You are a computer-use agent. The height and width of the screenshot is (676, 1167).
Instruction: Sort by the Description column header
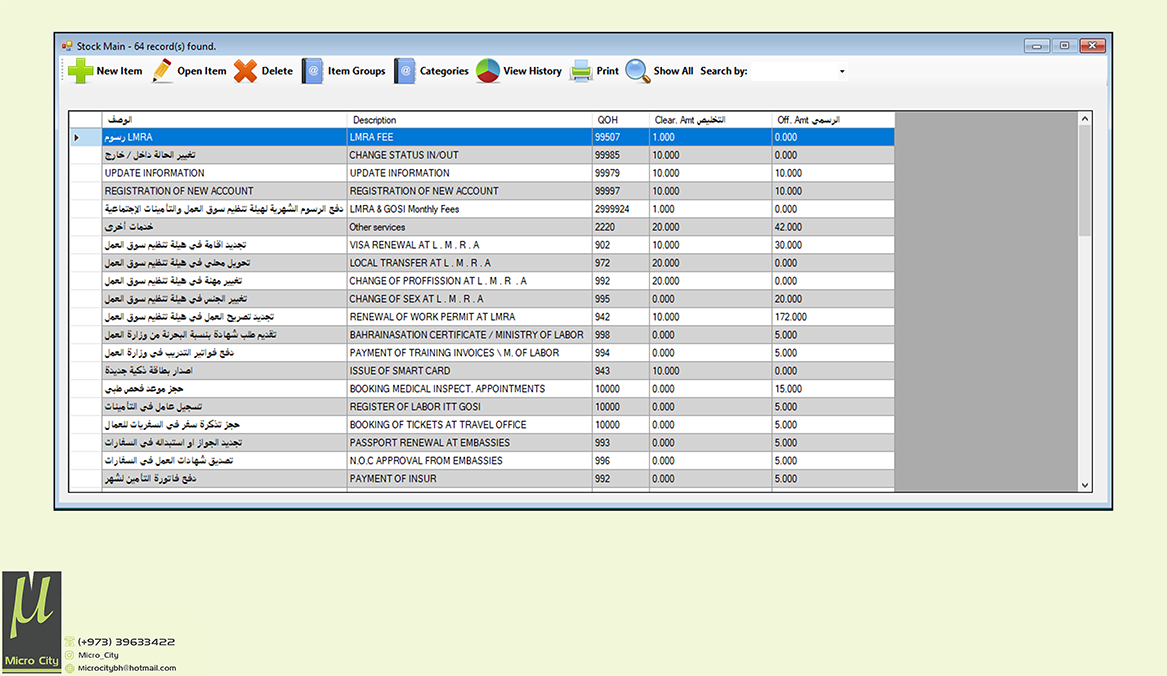click(470, 120)
